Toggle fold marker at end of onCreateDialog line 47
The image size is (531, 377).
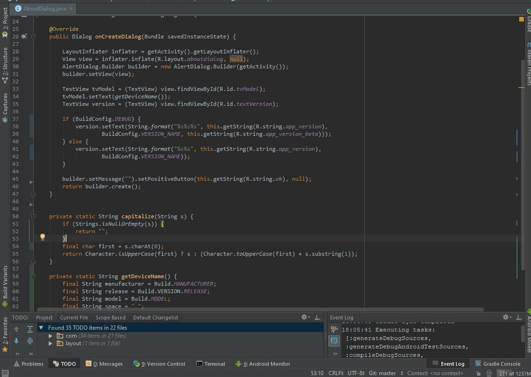33,194
